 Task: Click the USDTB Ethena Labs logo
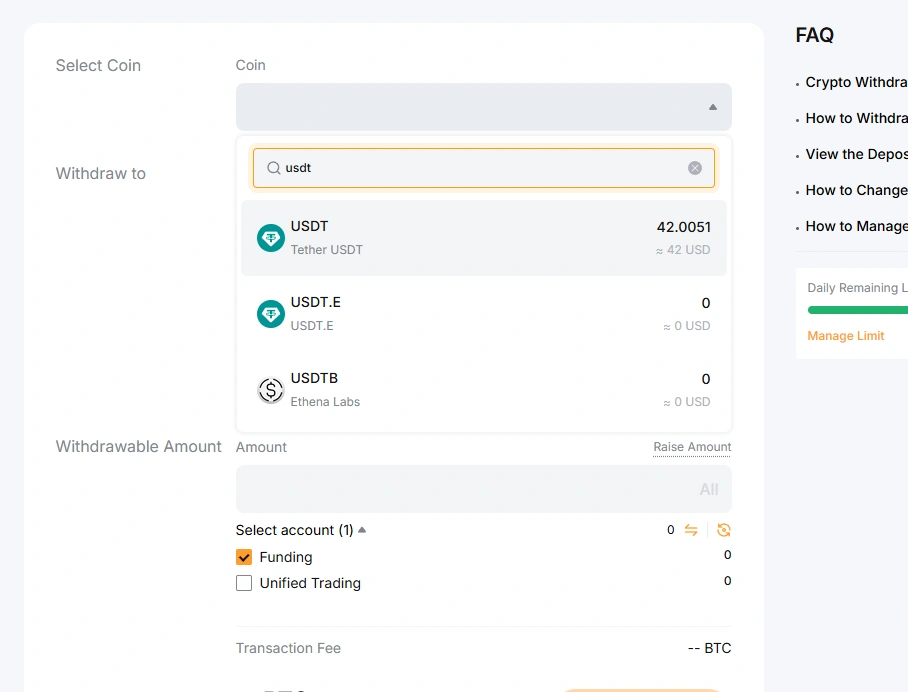point(270,390)
